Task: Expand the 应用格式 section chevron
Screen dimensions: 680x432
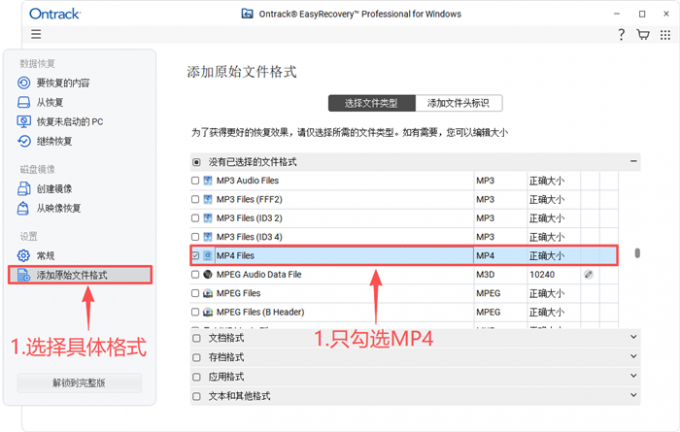Action: (x=634, y=376)
